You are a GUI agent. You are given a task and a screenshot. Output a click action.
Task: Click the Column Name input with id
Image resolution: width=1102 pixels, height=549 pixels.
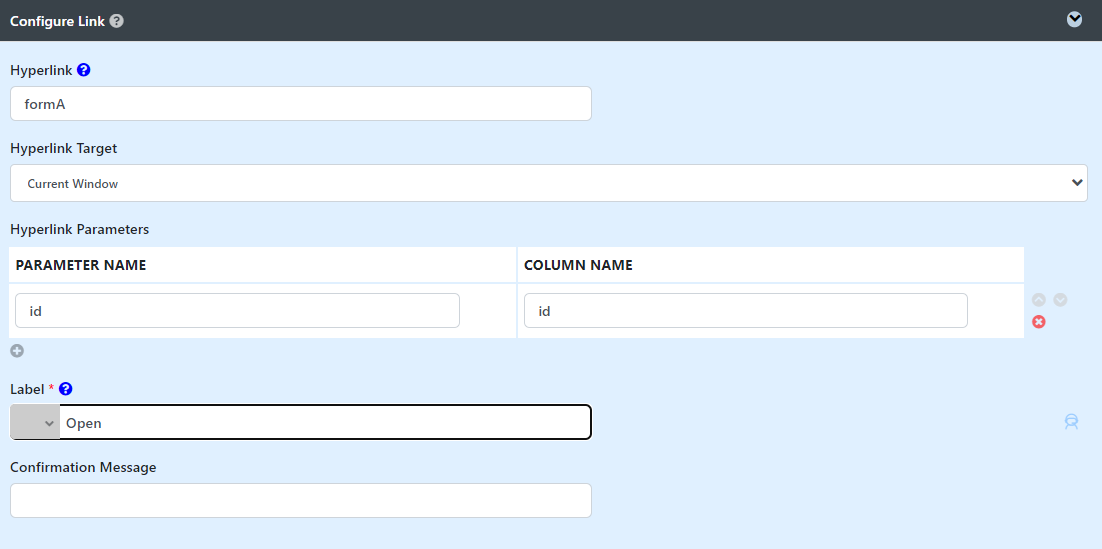click(746, 311)
